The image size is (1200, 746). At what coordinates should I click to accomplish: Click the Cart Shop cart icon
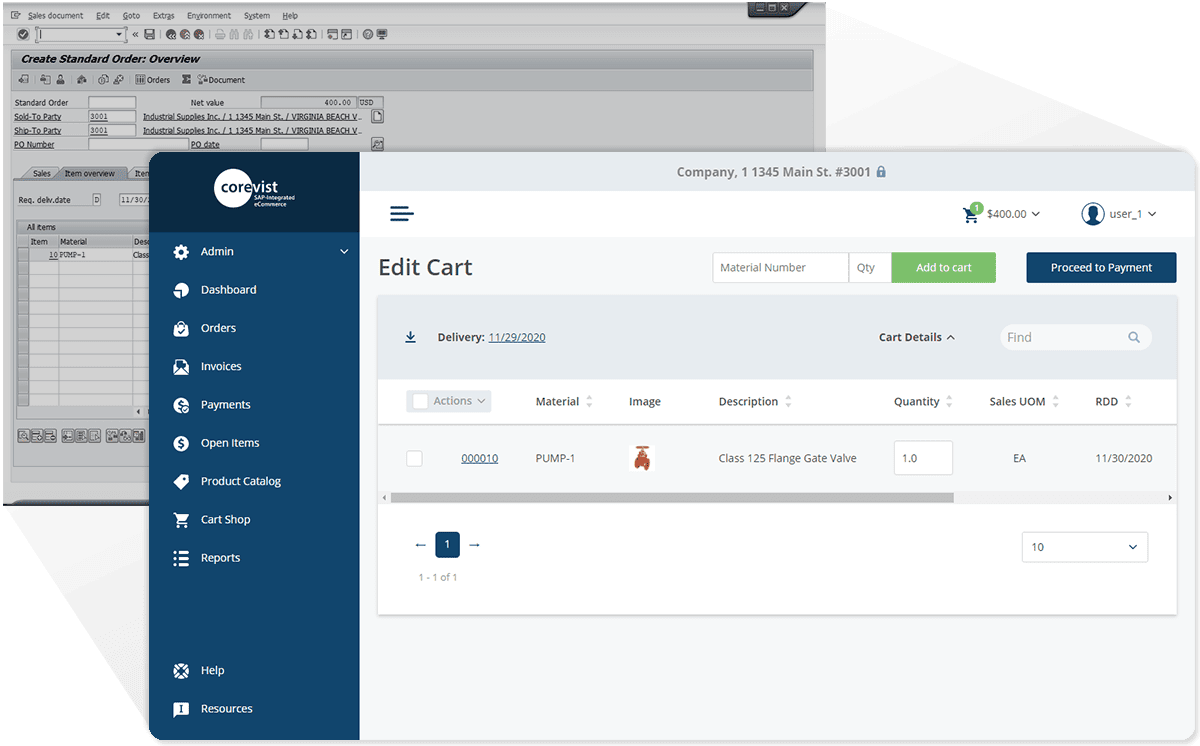181,520
